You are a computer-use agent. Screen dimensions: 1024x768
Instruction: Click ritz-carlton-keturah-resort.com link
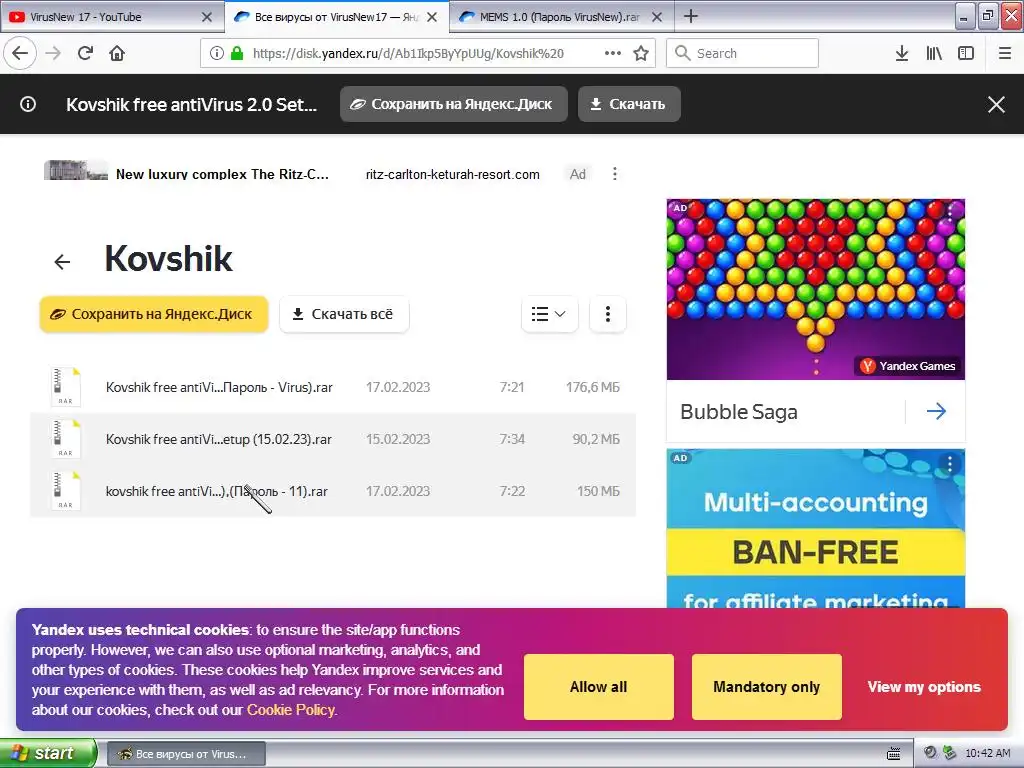coord(453,174)
